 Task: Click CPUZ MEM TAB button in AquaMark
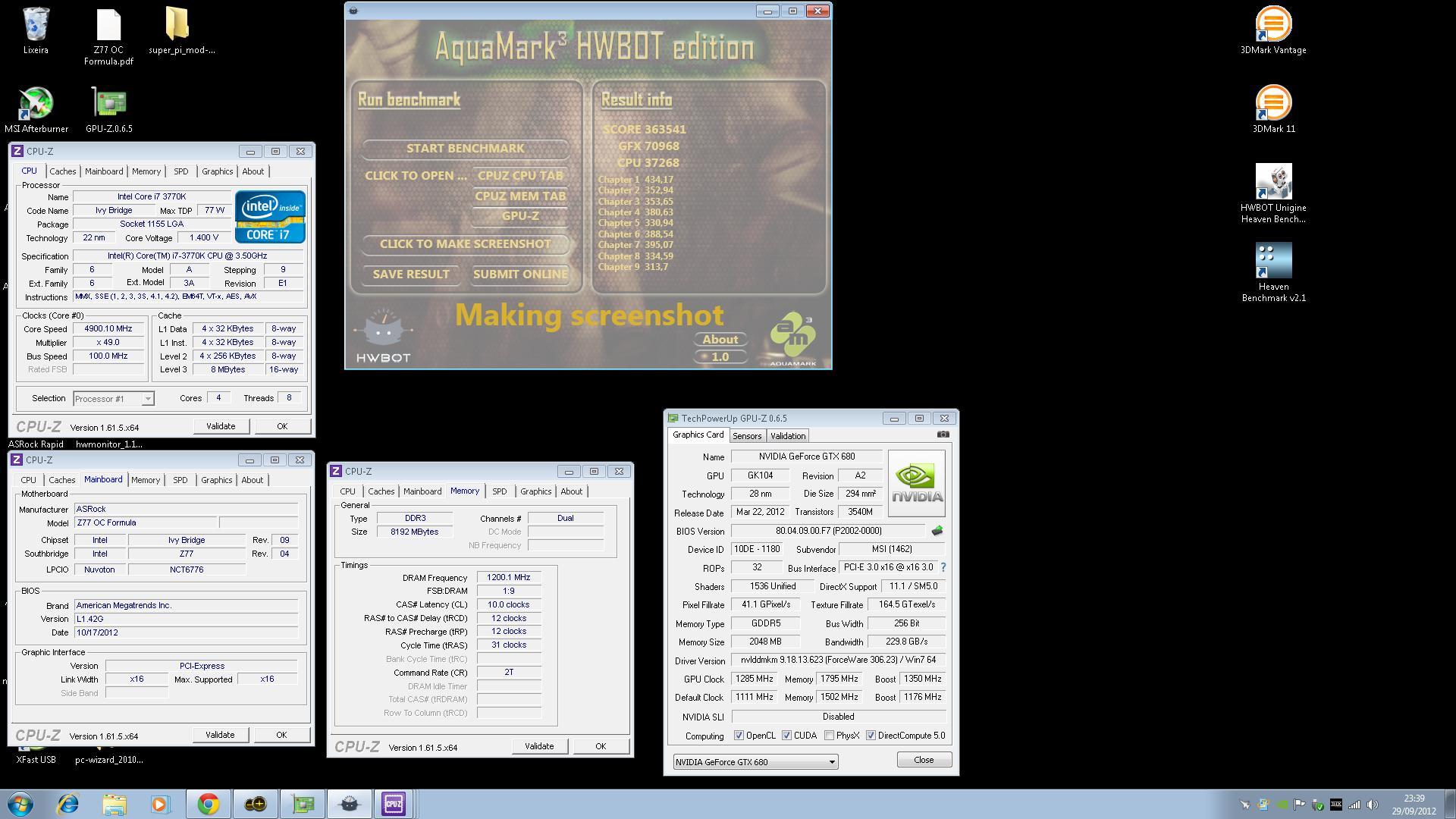520,196
